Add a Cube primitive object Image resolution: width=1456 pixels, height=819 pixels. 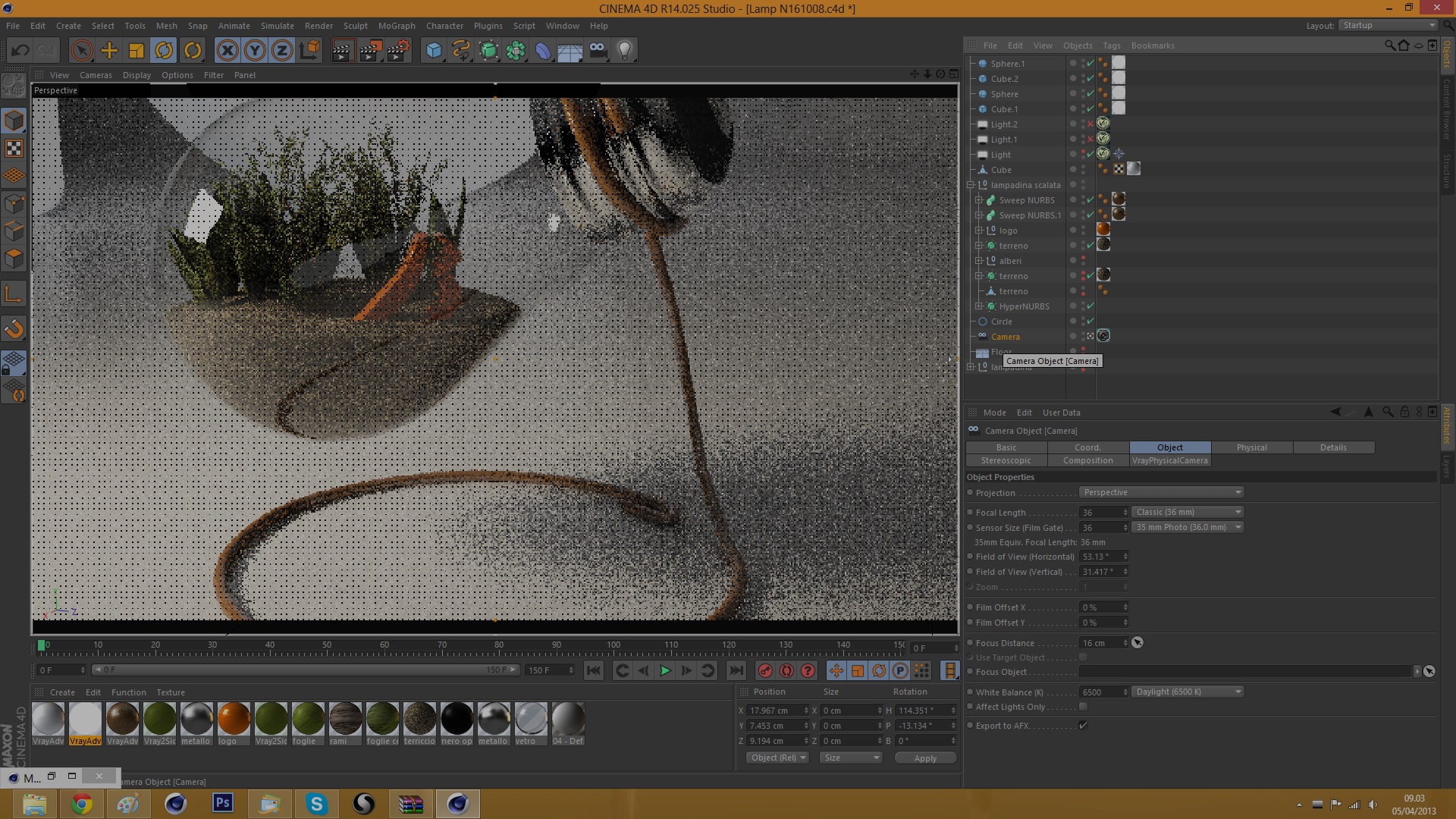[x=434, y=51]
